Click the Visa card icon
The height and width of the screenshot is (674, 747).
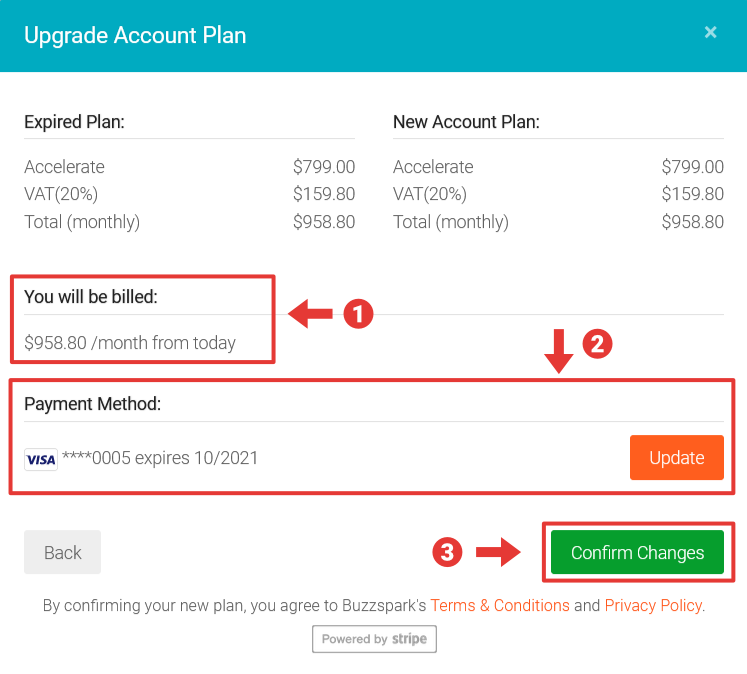[x=41, y=459]
